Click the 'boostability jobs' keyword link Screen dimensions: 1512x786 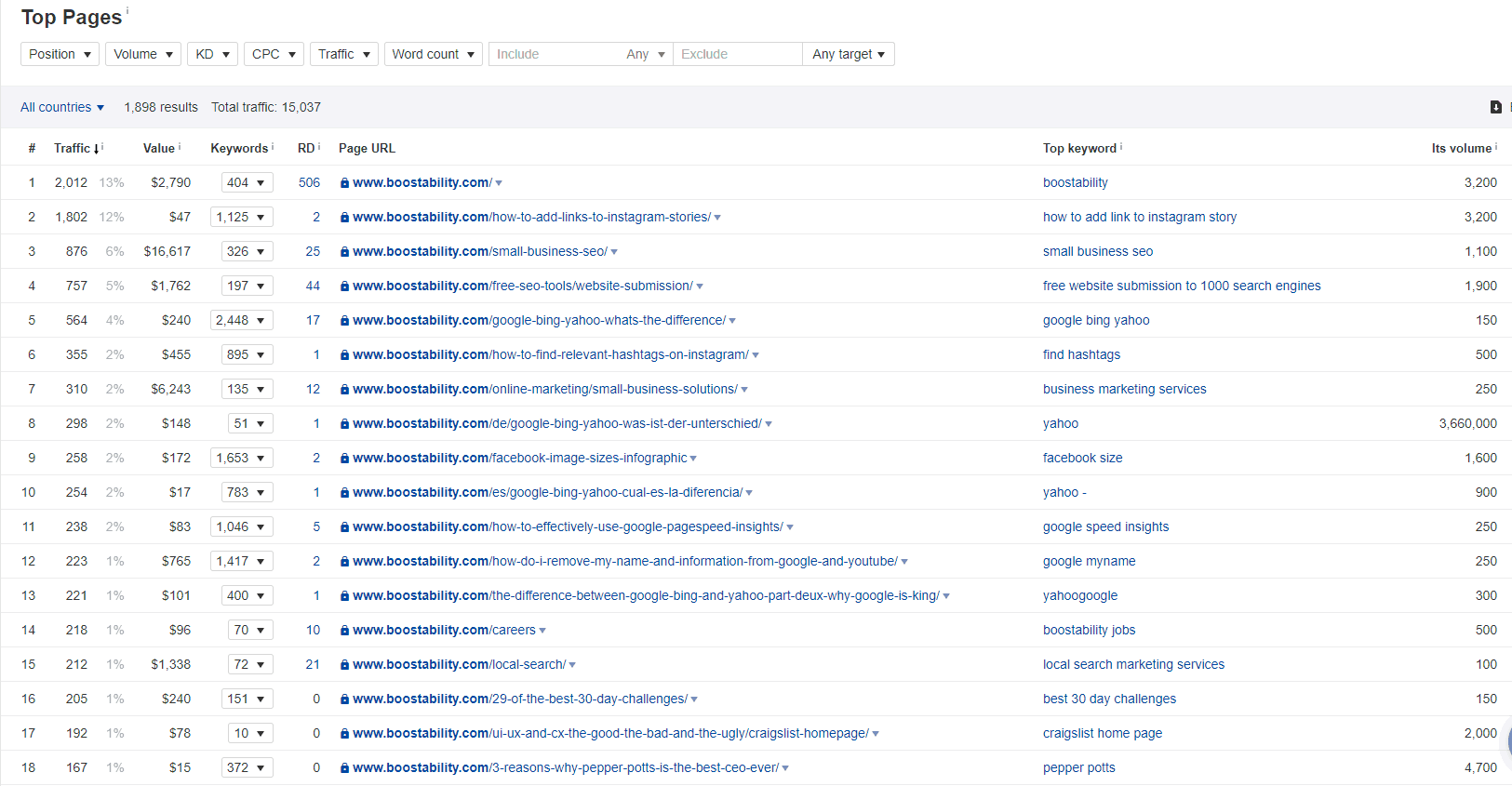[1090, 630]
